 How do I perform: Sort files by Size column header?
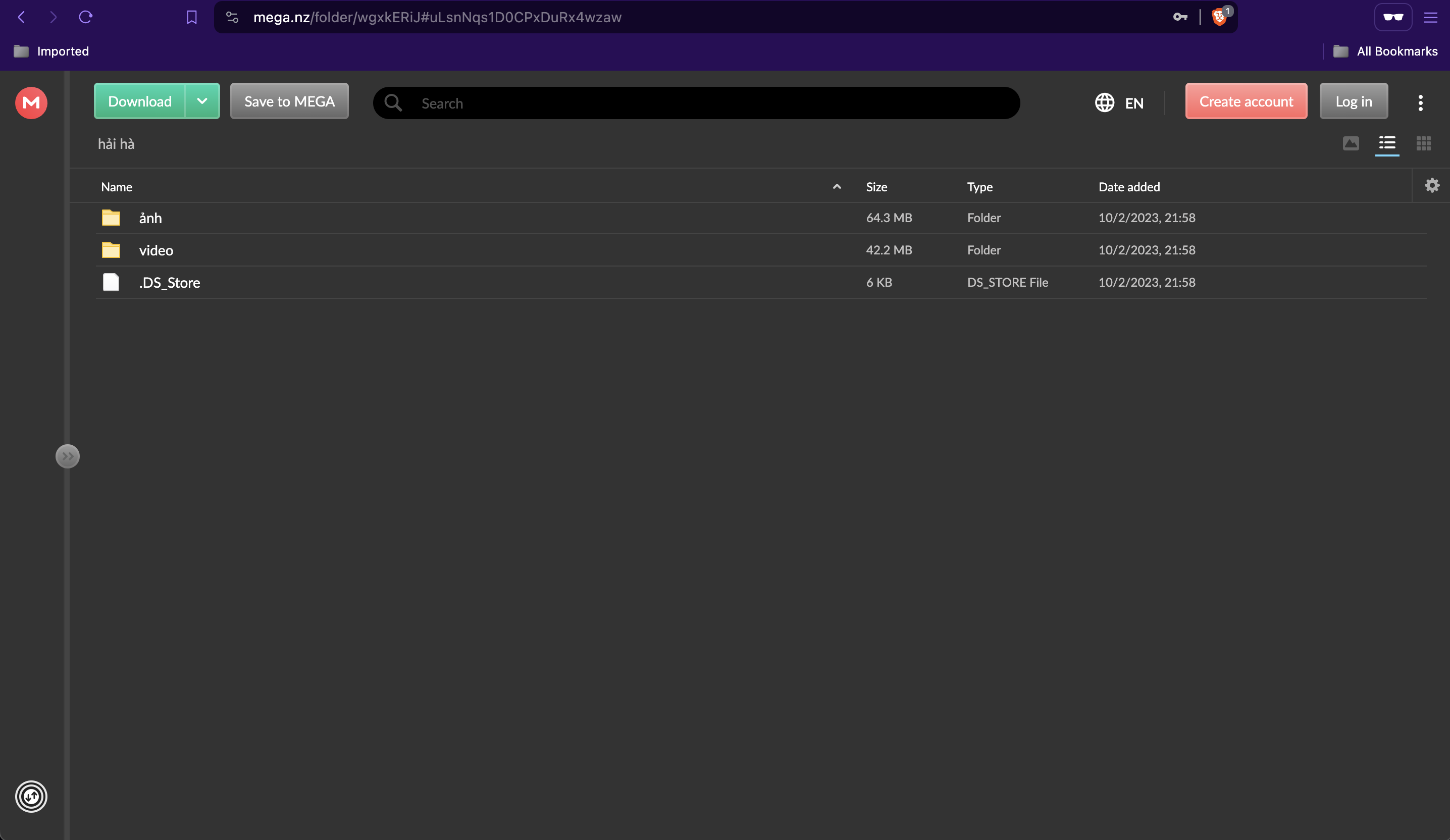(x=876, y=187)
